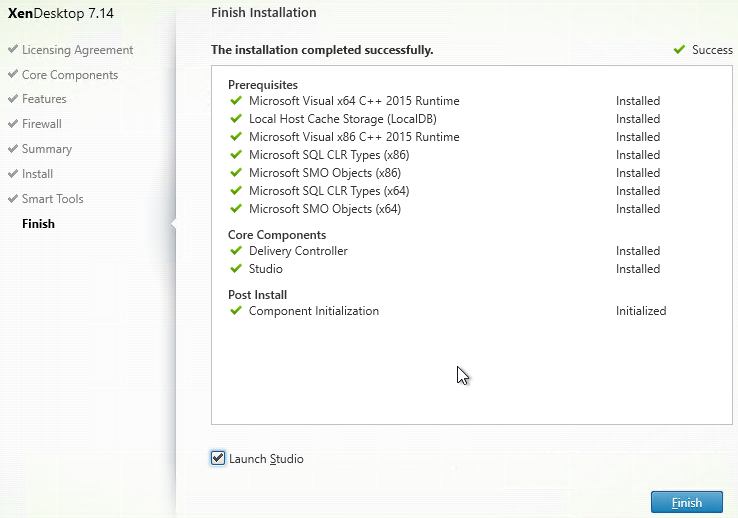The height and width of the screenshot is (518, 738).
Task: Select 'Delivery Controller' row text
Action: pyautogui.click(x=298, y=251)
